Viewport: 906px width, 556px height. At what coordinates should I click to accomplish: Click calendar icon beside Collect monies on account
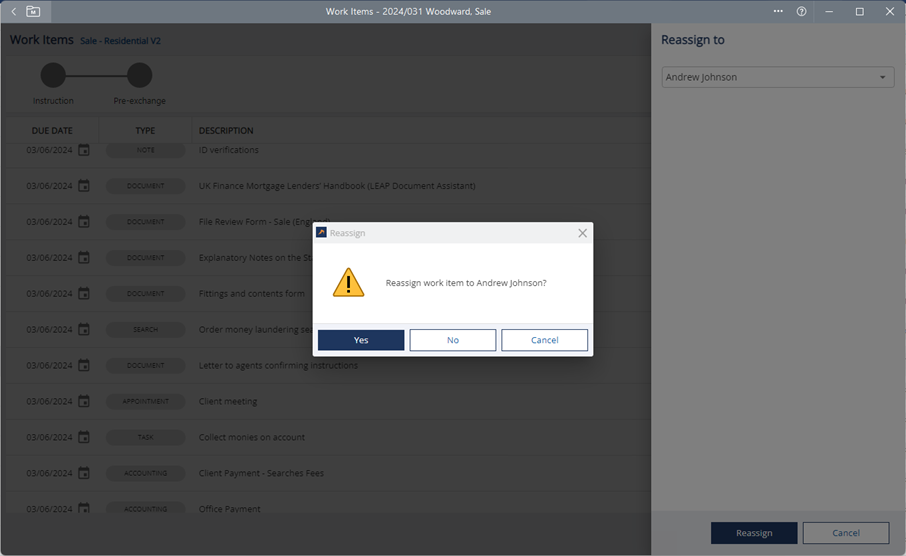pyautogui.click(x=84, y=437)
